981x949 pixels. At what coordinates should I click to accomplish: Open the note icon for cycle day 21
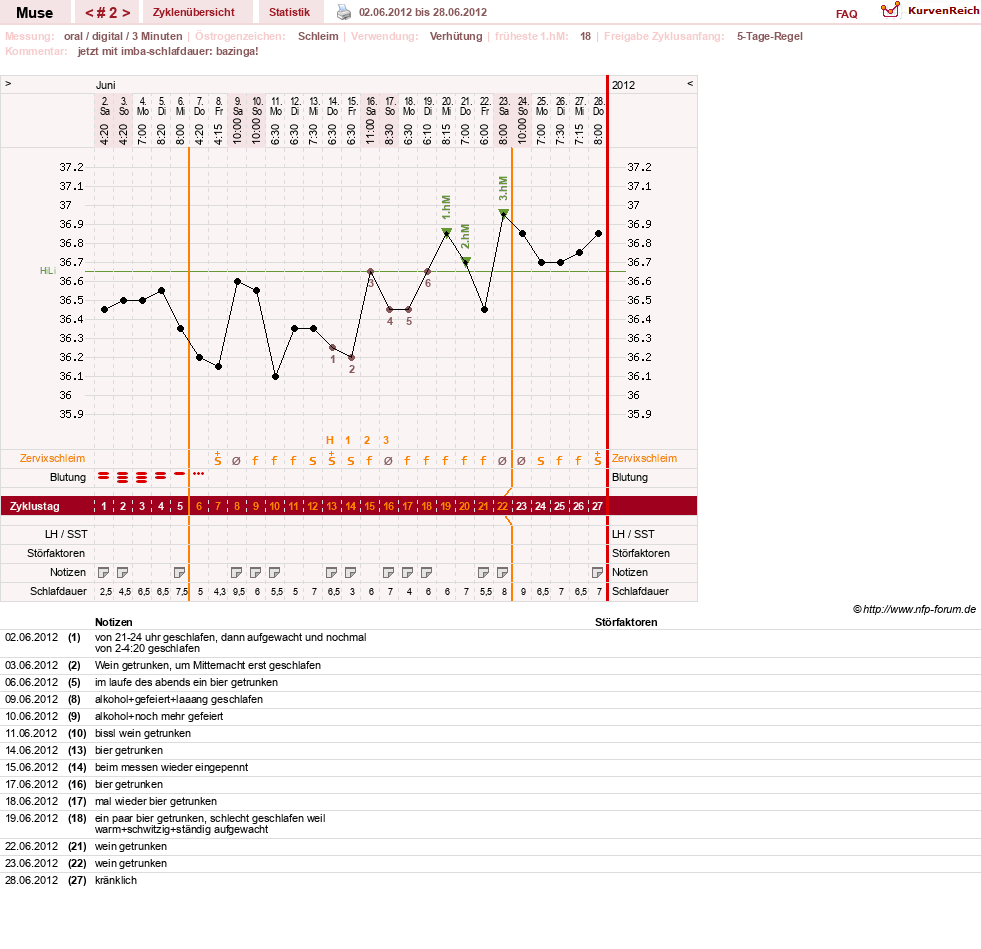[x=484, y=572]
